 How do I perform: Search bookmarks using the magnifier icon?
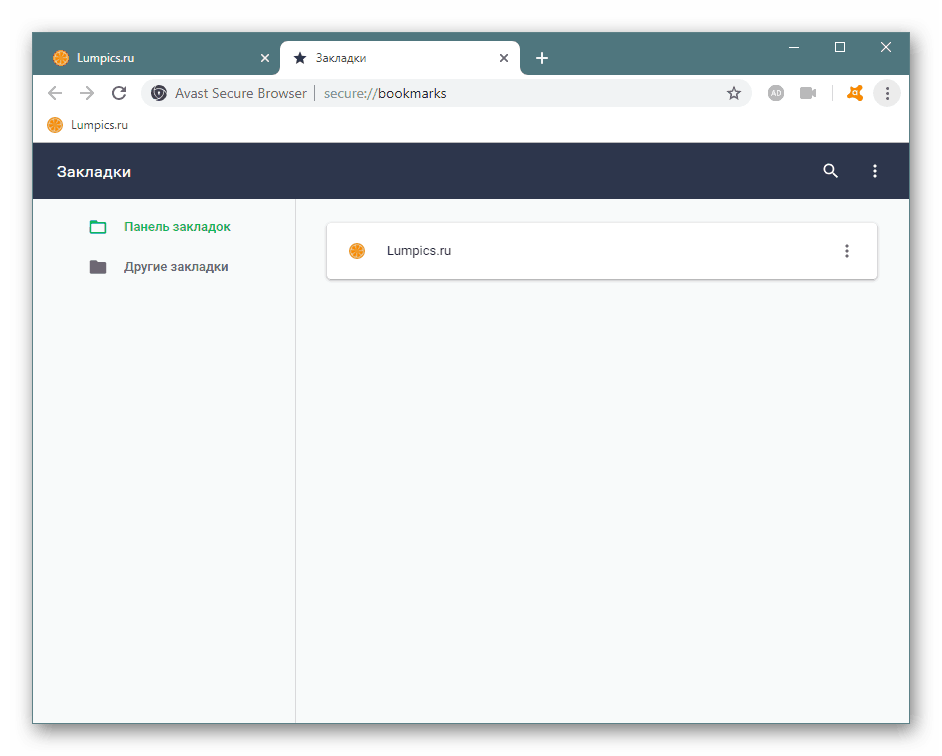pos(830,171)
